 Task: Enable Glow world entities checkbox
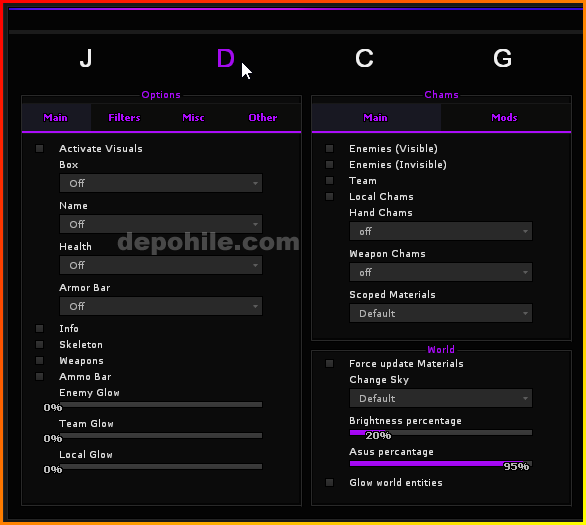(329, 483)
